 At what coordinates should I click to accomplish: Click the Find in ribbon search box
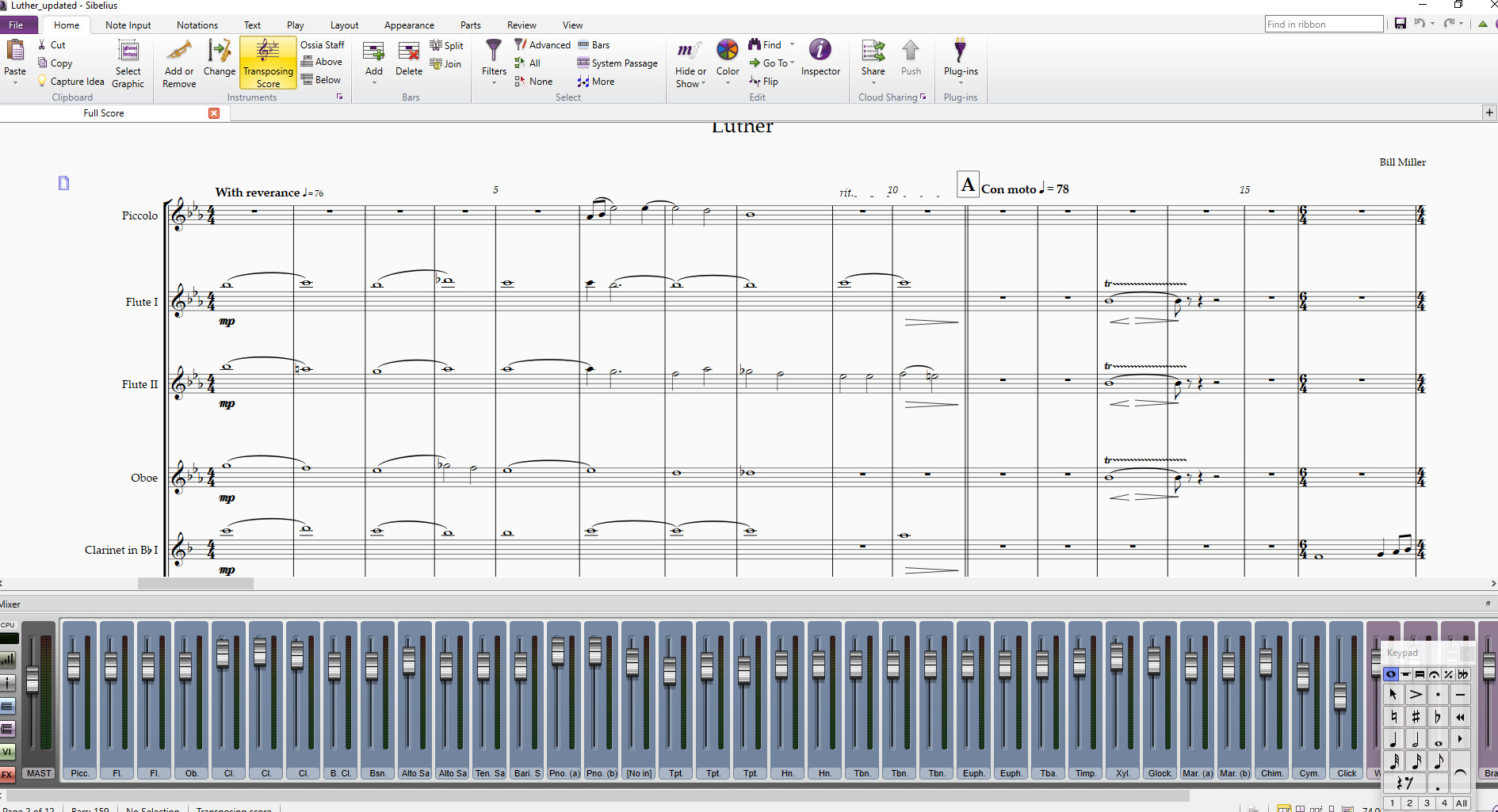(1324, 25)
